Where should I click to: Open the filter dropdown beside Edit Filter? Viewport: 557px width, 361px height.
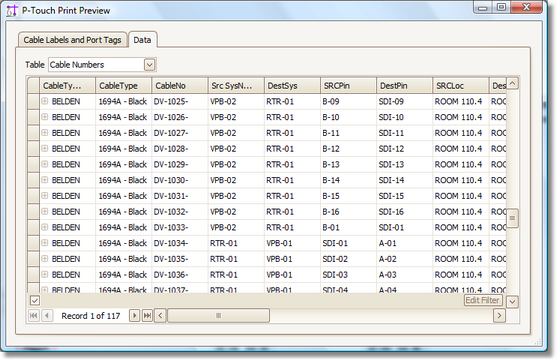coord(512,302)
